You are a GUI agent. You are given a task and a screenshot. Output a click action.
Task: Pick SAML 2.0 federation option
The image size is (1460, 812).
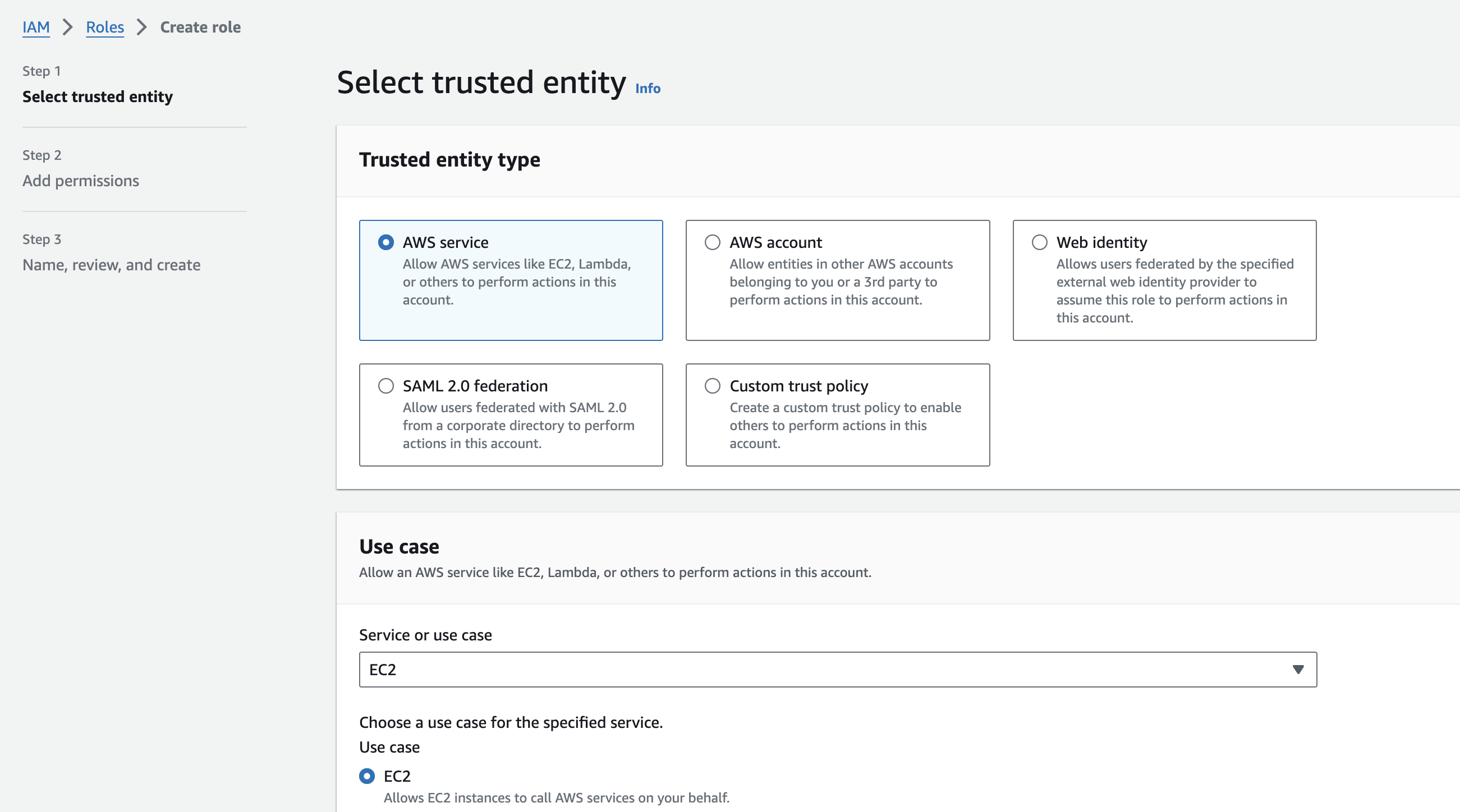click(x=386, y=386)
